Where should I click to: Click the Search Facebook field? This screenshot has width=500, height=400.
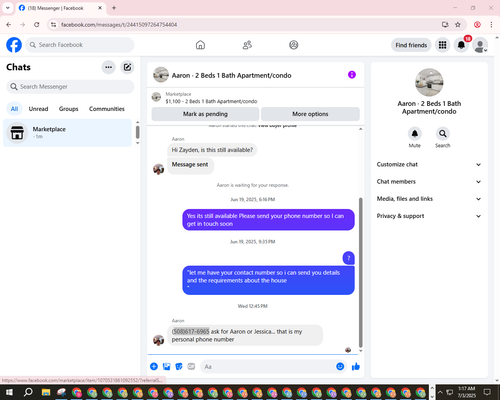point(80,45)
